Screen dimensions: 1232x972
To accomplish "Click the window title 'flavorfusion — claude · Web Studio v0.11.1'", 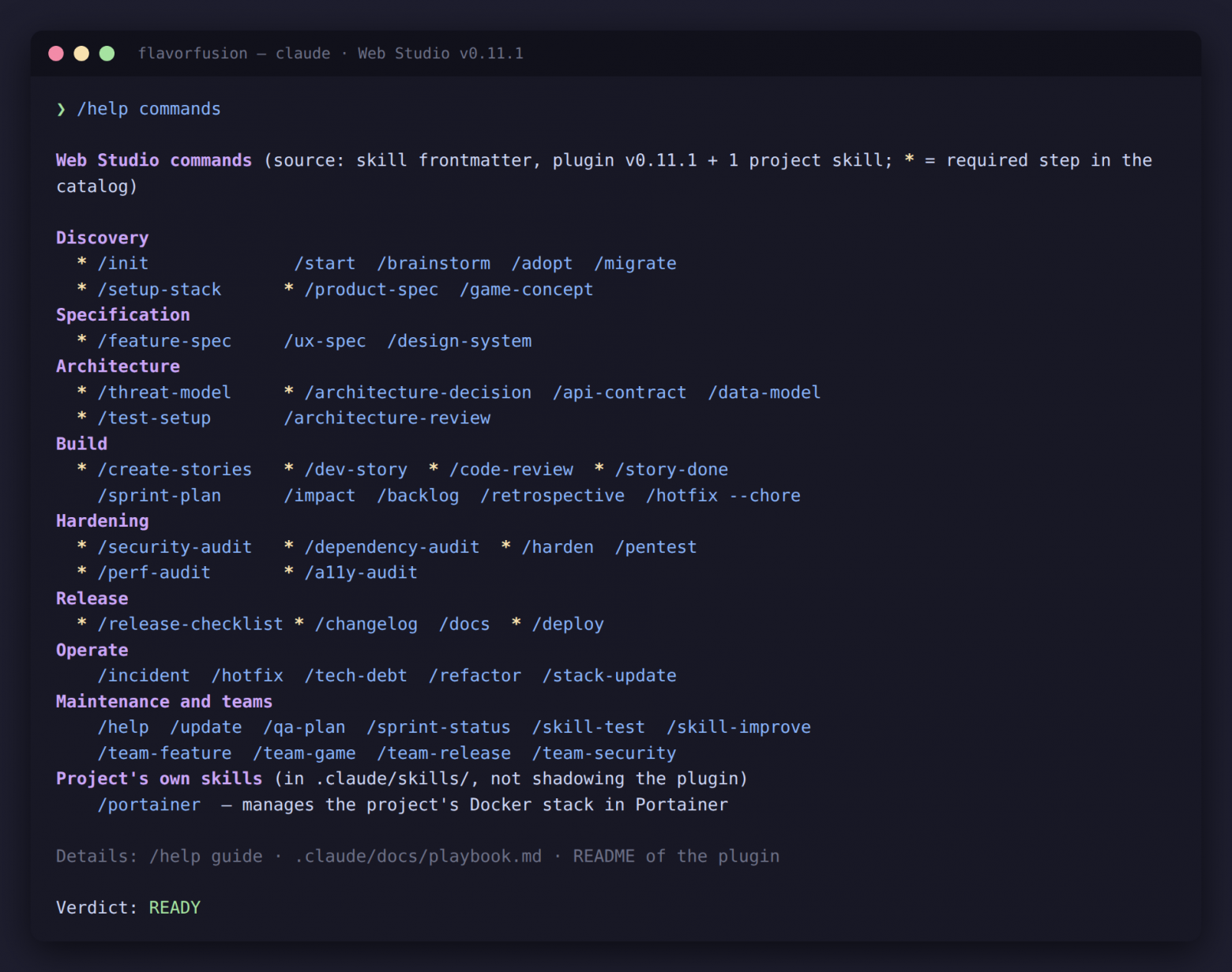I will [x=331, y=54].
